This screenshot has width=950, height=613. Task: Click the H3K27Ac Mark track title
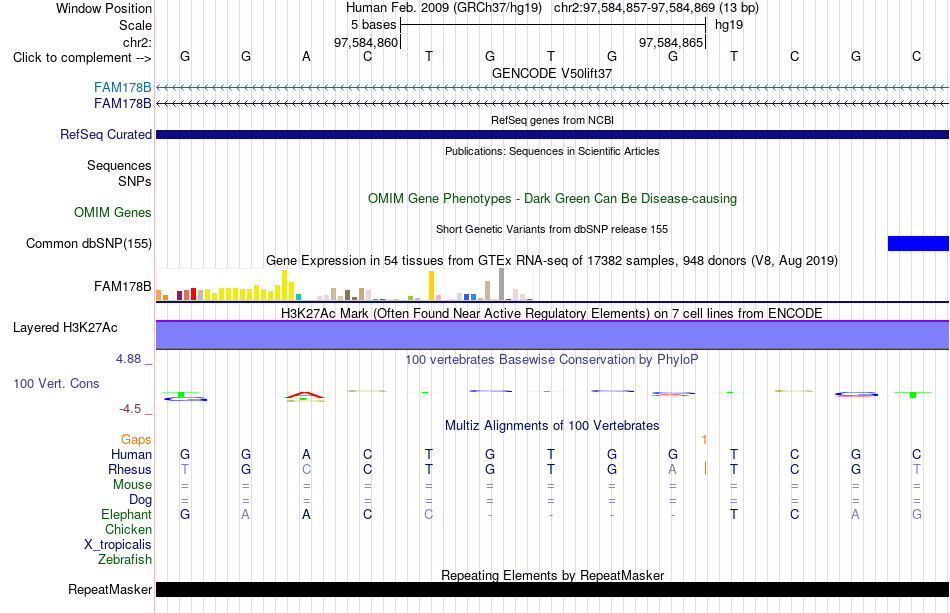pos(552,313)
